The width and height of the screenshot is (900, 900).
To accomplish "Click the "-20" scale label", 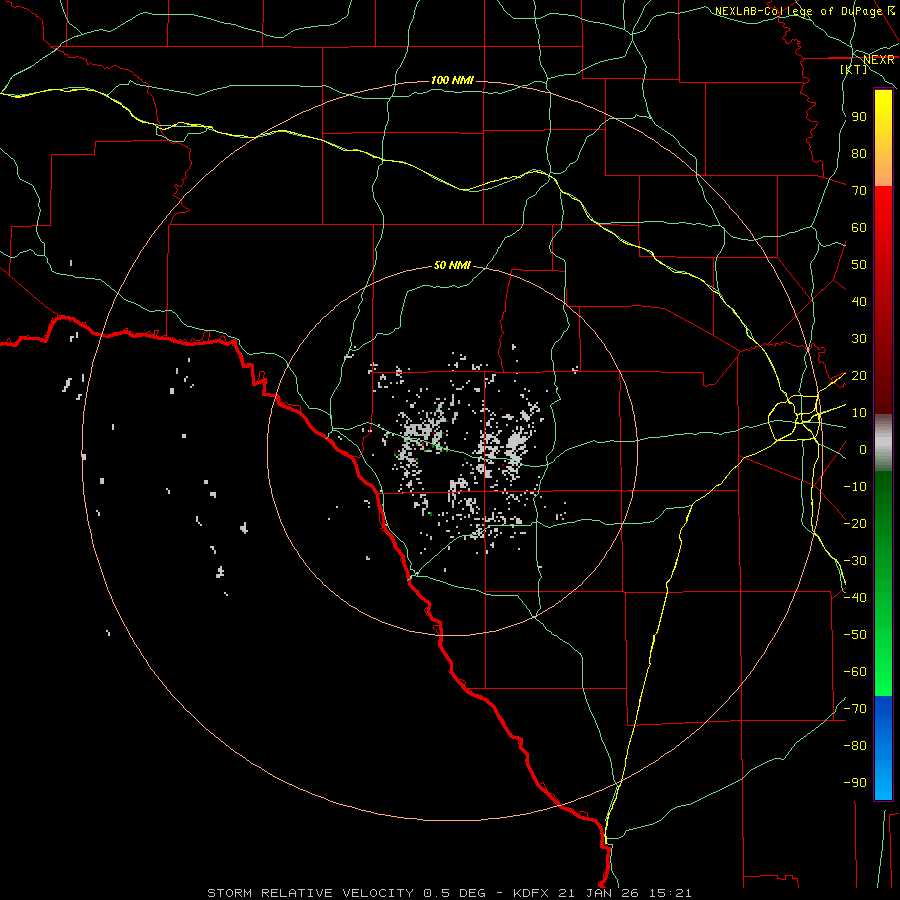I will click(x=855, y=524).
